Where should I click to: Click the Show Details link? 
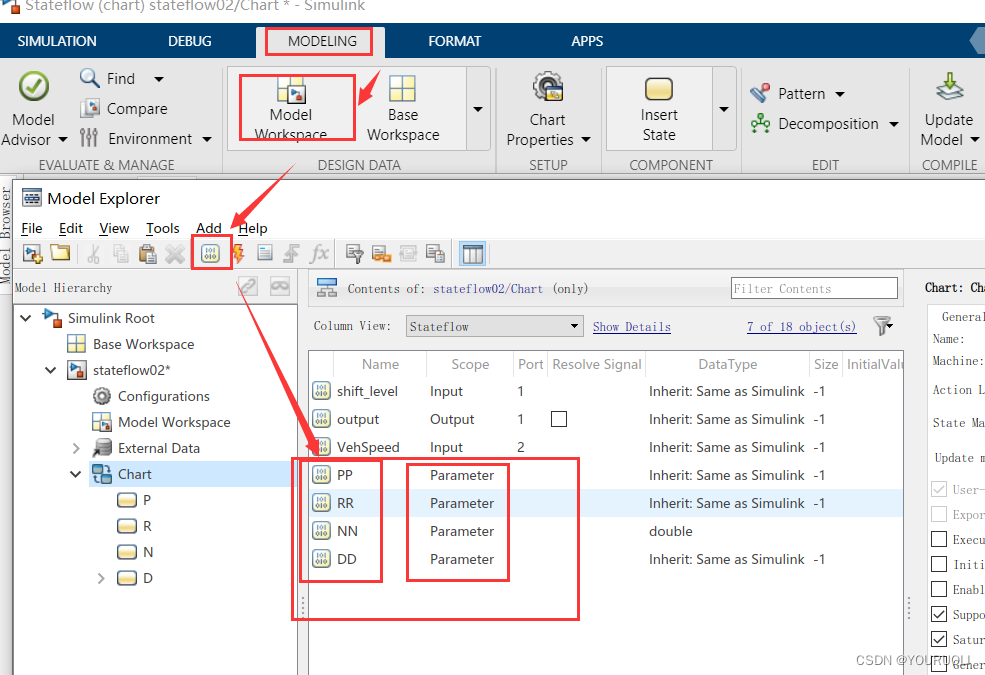631,326
